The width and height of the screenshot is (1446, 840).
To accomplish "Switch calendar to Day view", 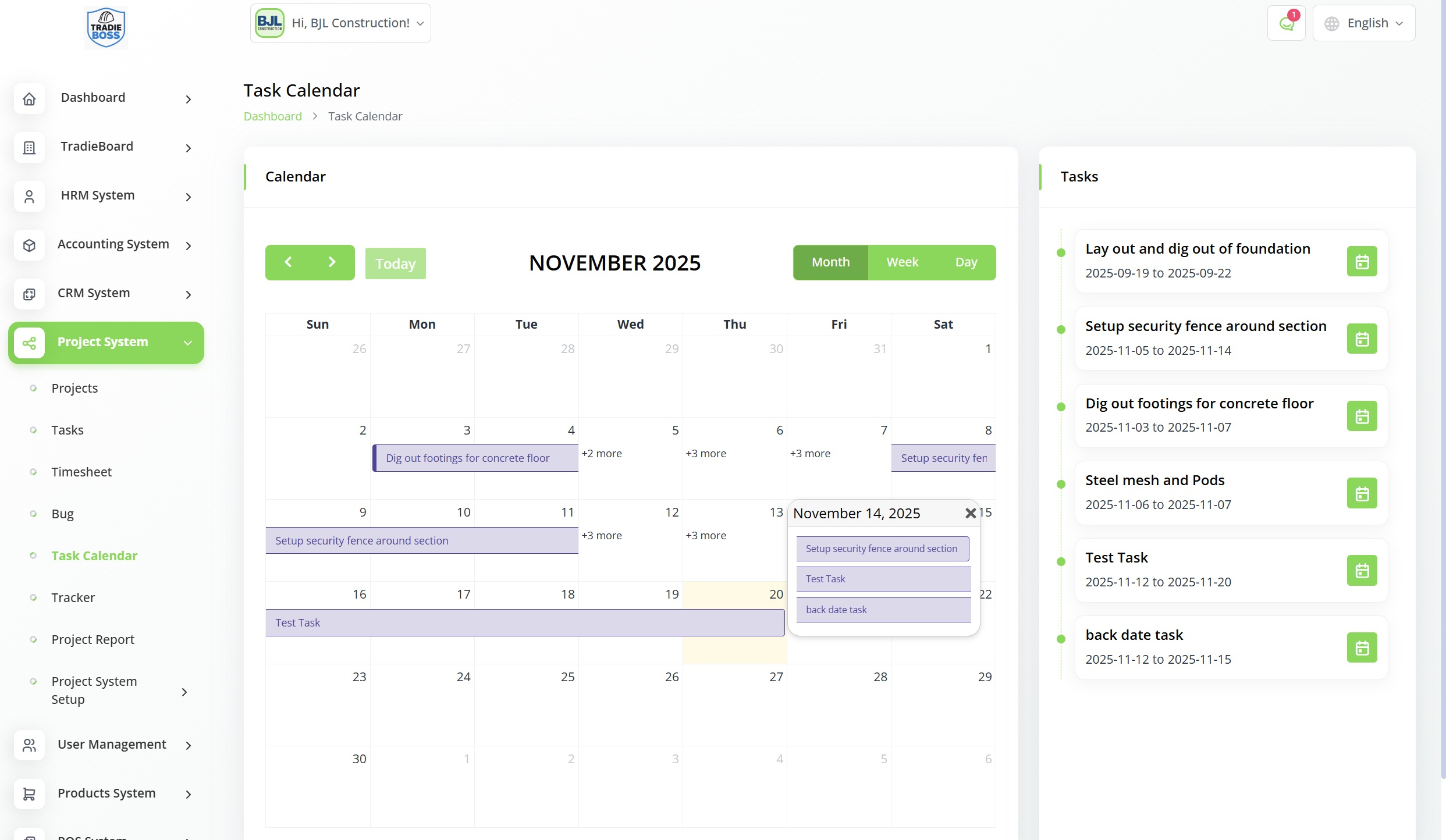I will tap(966, 262).
